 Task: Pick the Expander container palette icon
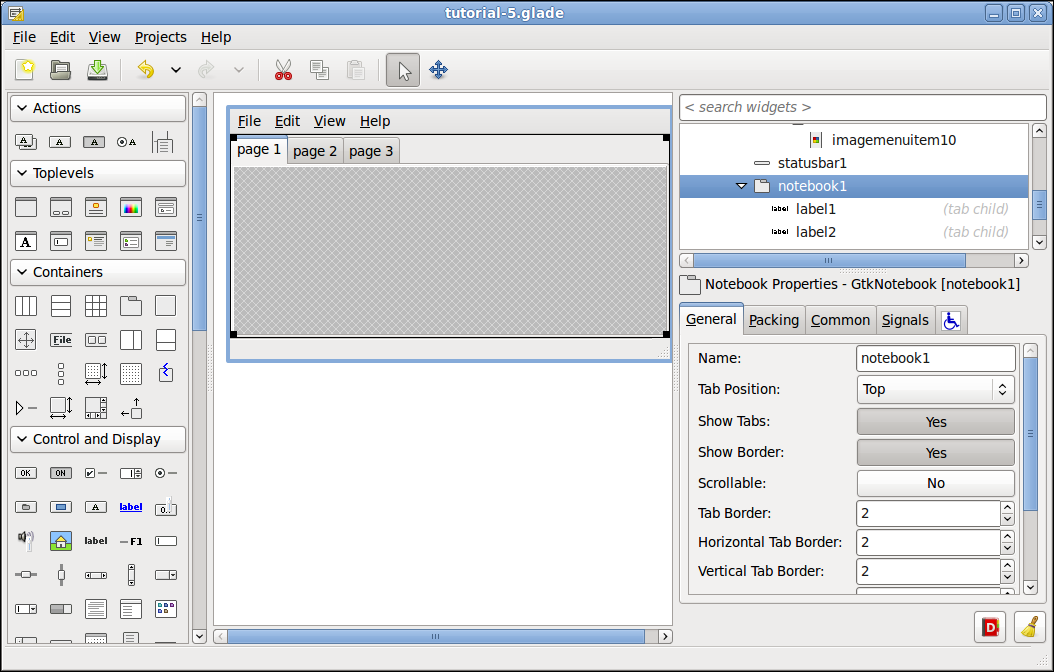tap(26, 408)
